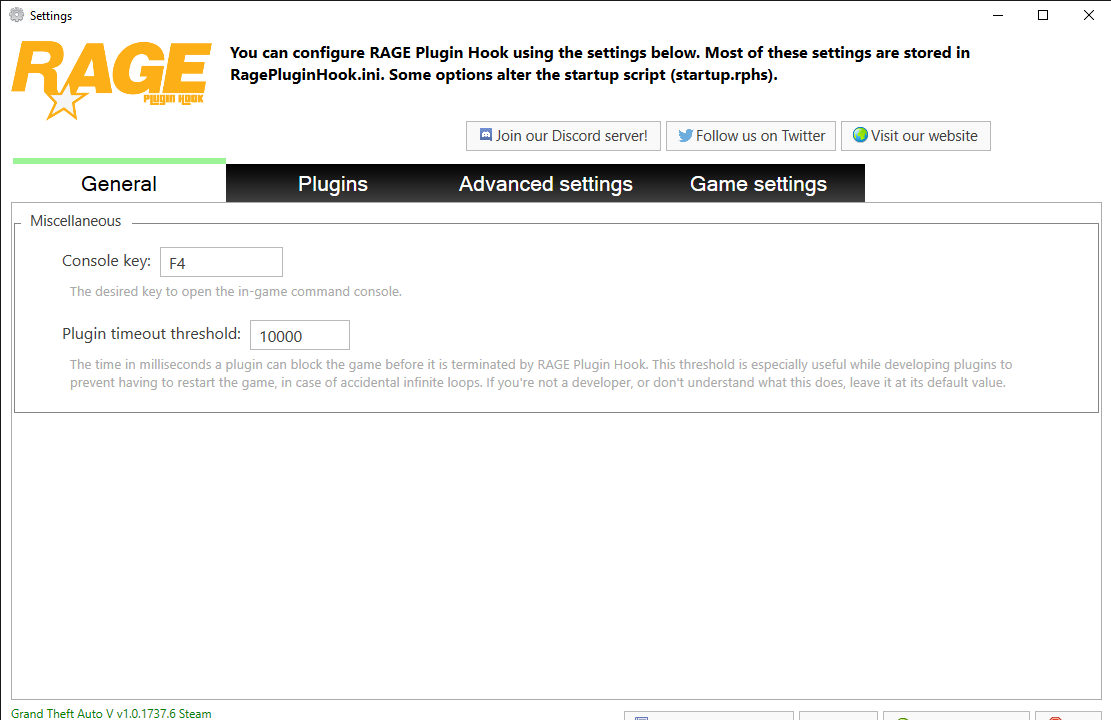Click the Grand Theft Auto V version text
1111x720 pixels.
pos(111,714)
